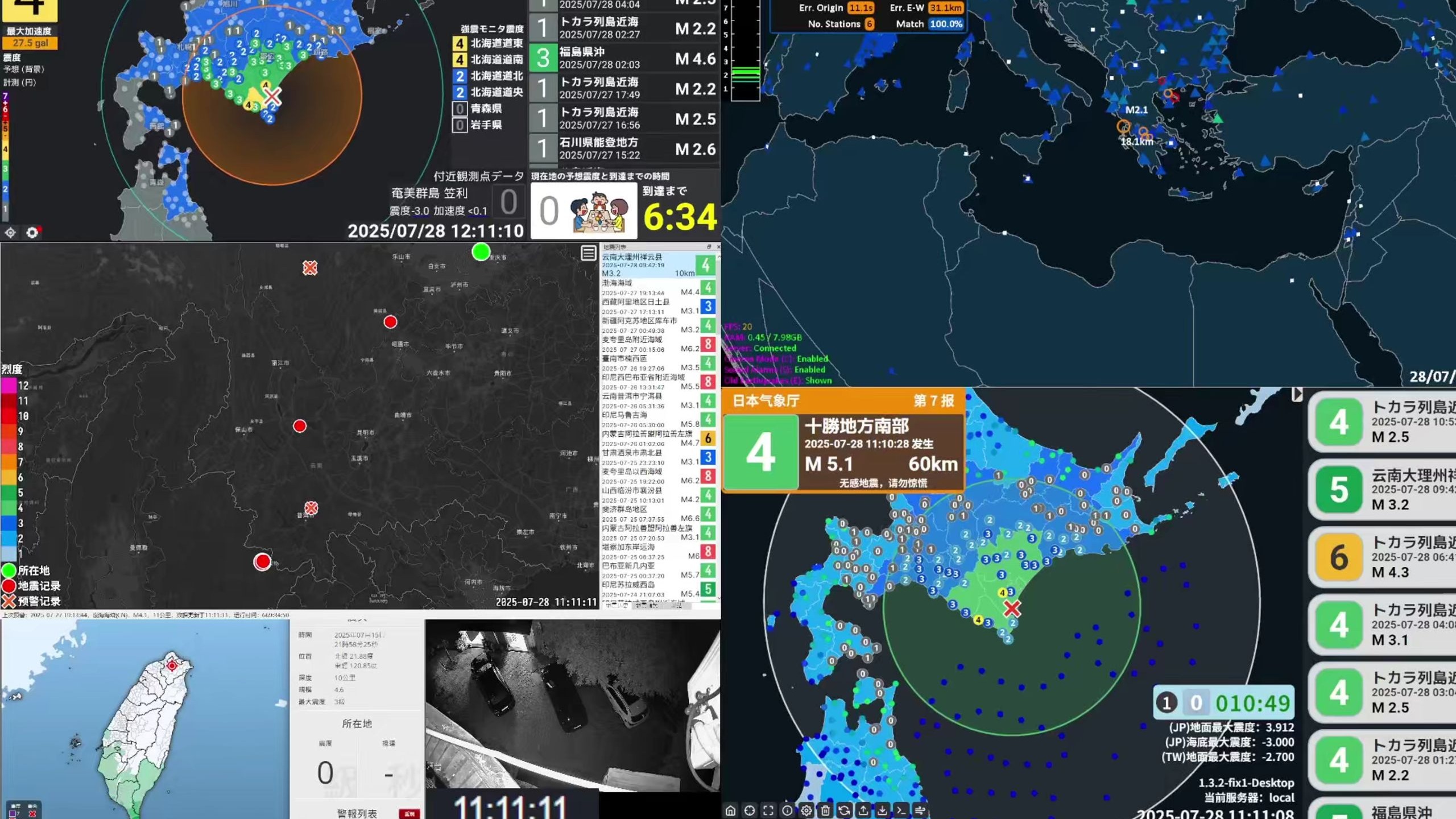This screenshot has width=1456, height=819.
Task: Open the terminal console icon in map toolbar
Action: pos(901,810)
